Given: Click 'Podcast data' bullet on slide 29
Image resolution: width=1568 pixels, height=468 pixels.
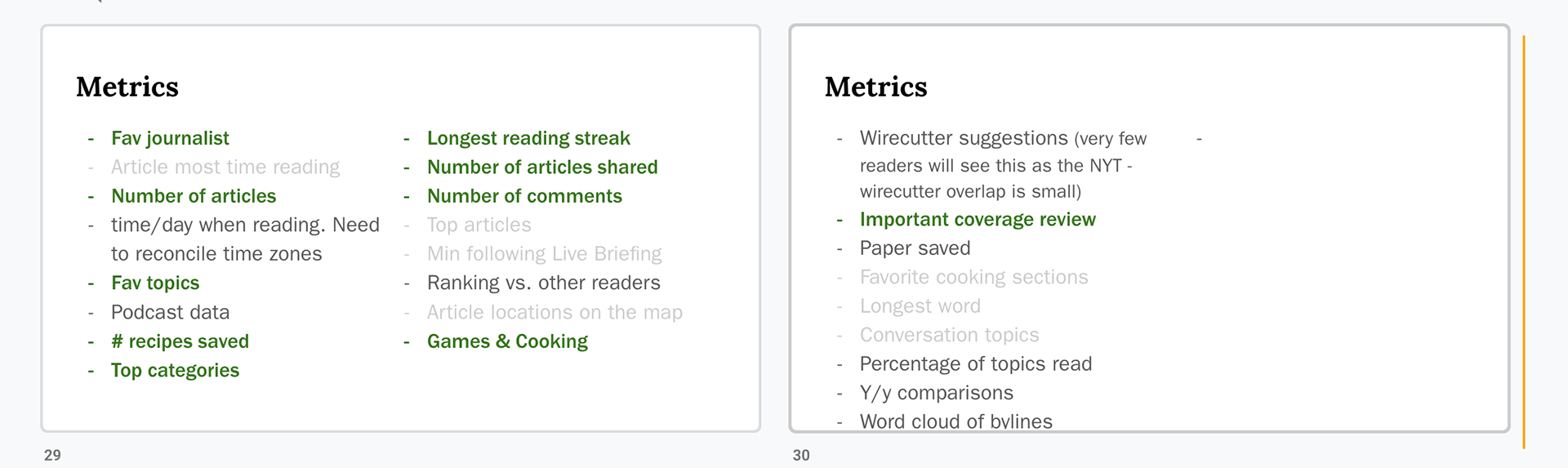Looking at the screenshot, I should (x=170, y=312).
